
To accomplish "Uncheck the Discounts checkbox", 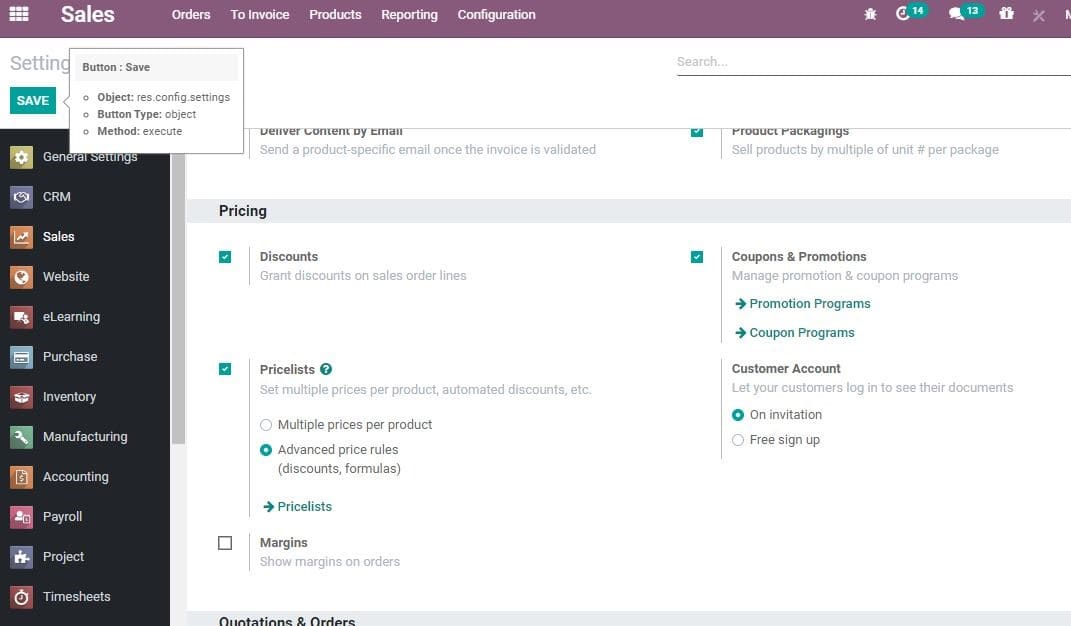I will 225,257.
